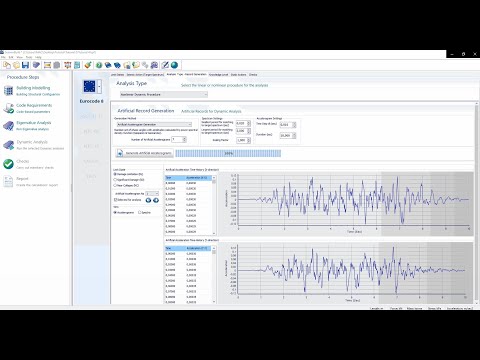Screen dimensions: 480x360
Task: Open the Artificial Accelerogram No. dropdown
Action: pyautogui.click(x=152, y=194)
